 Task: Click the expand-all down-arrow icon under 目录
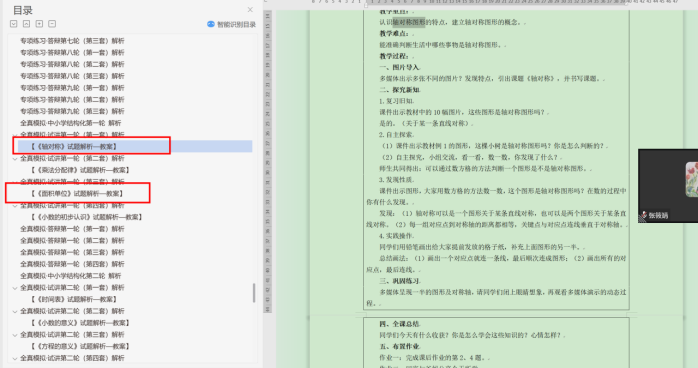tap(14, 24)
